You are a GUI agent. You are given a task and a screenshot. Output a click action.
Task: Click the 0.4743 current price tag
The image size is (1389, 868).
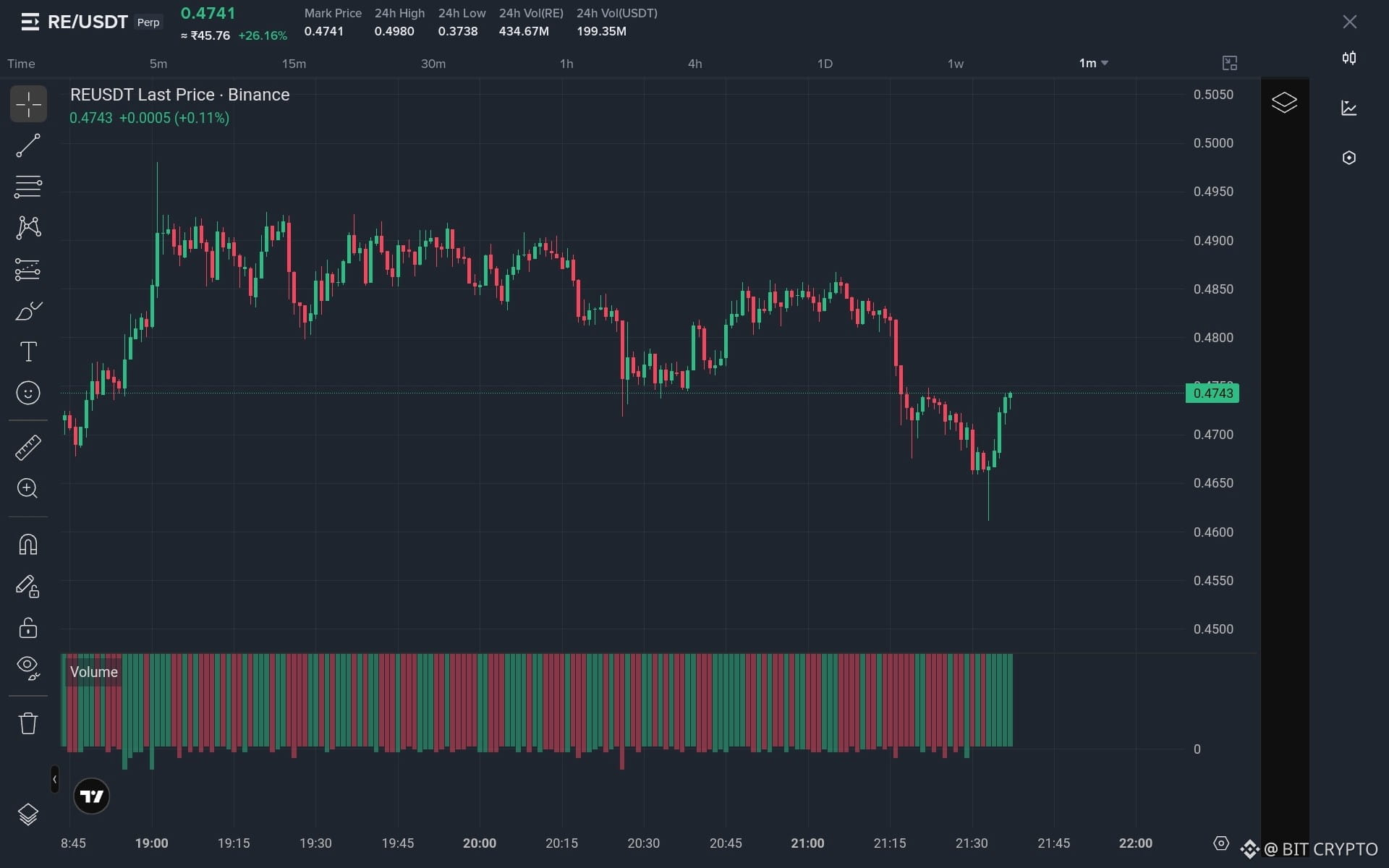pyautogui.click(x=1212, y=393)
